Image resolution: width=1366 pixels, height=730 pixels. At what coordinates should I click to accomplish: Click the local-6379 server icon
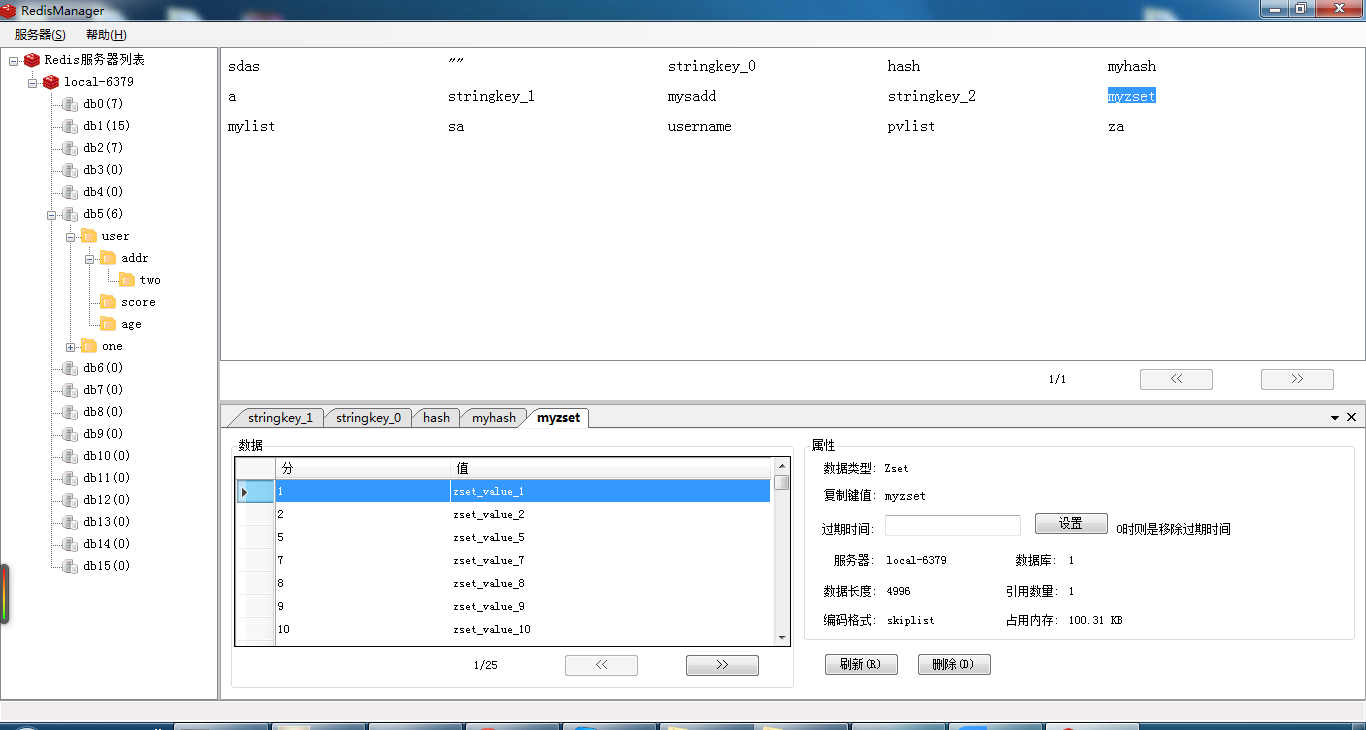click(x=51, y=82)
